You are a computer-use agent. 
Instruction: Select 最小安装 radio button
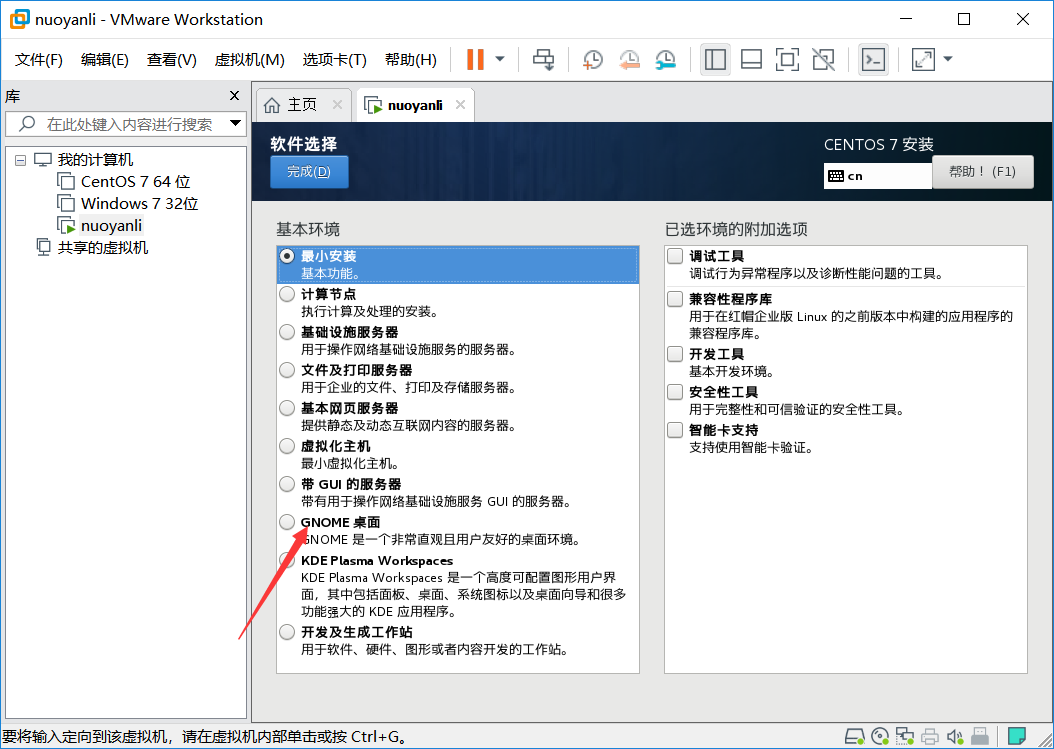287,257
